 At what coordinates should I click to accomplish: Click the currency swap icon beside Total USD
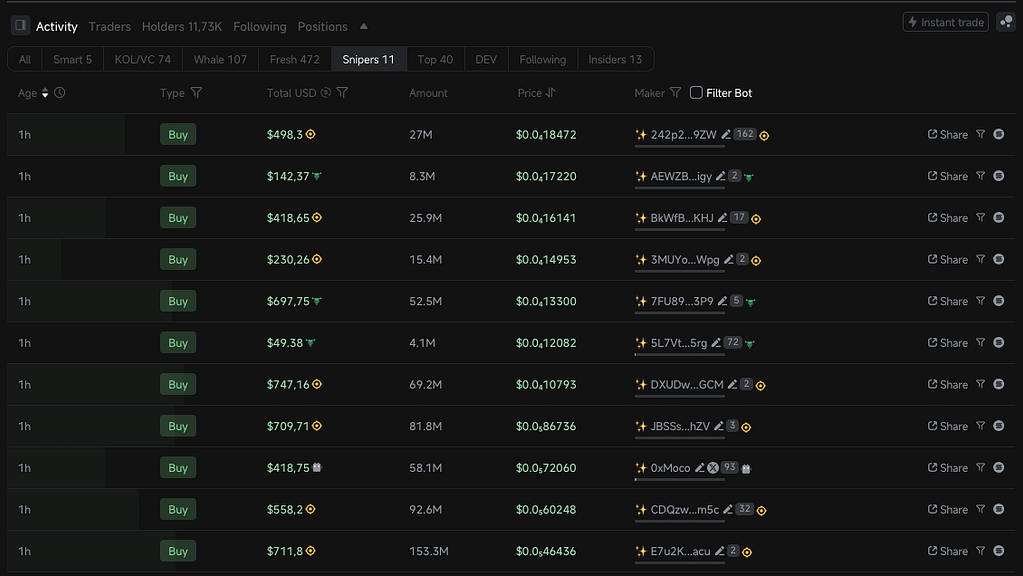pyautogui.click(x=326, y=93)
